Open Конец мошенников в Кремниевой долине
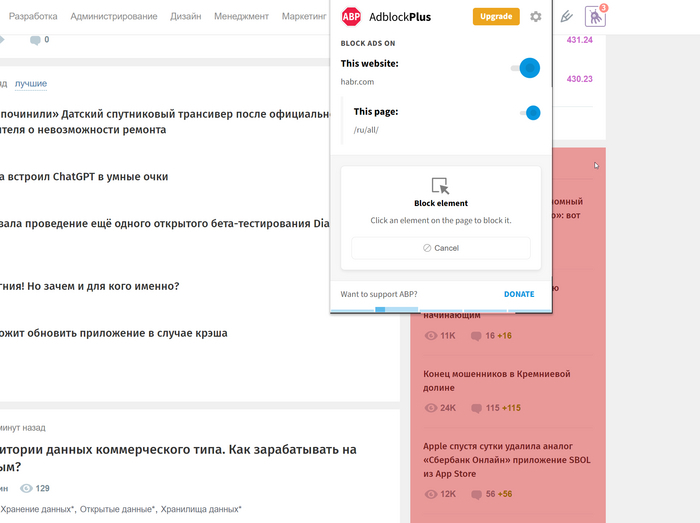The image size is (700, 523). pos(496,381)
